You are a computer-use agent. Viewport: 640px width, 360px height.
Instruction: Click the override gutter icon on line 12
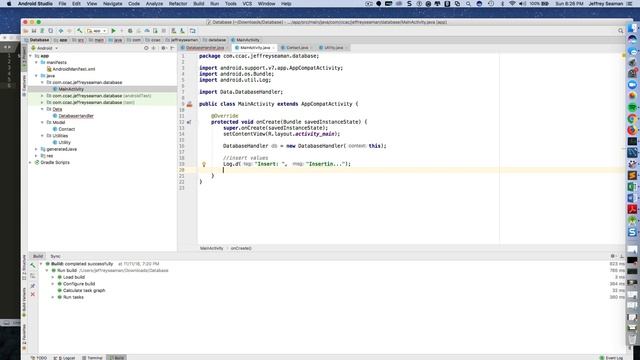point(189,122)
